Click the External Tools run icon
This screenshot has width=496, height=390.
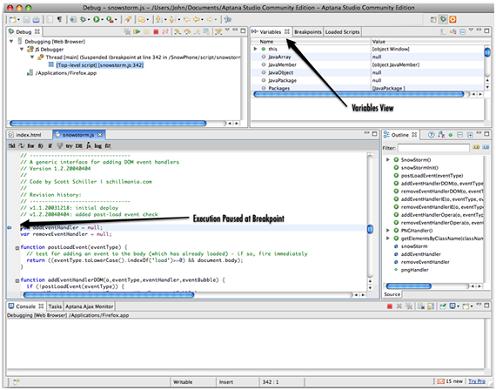(109, 20)
